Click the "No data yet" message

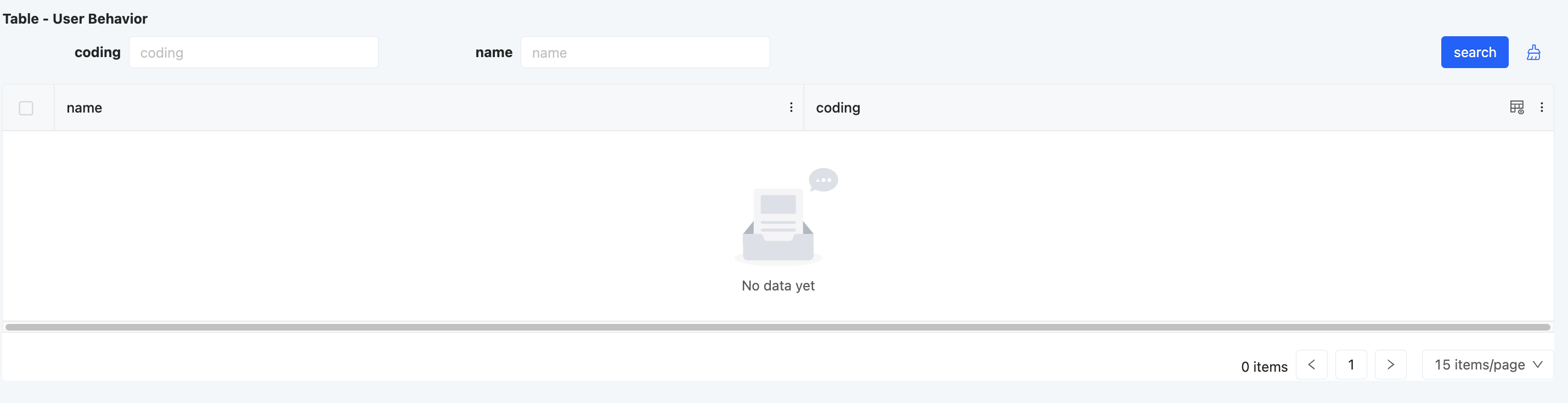(778, 286)
